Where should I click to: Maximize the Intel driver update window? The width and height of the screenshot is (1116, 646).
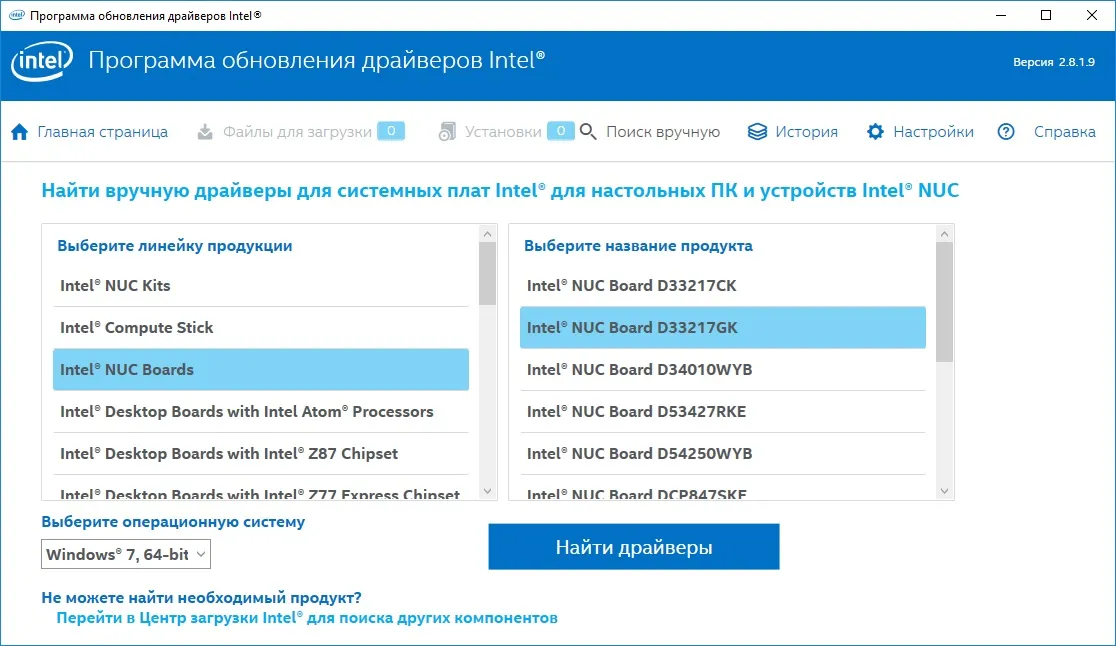pos(1046,15)
